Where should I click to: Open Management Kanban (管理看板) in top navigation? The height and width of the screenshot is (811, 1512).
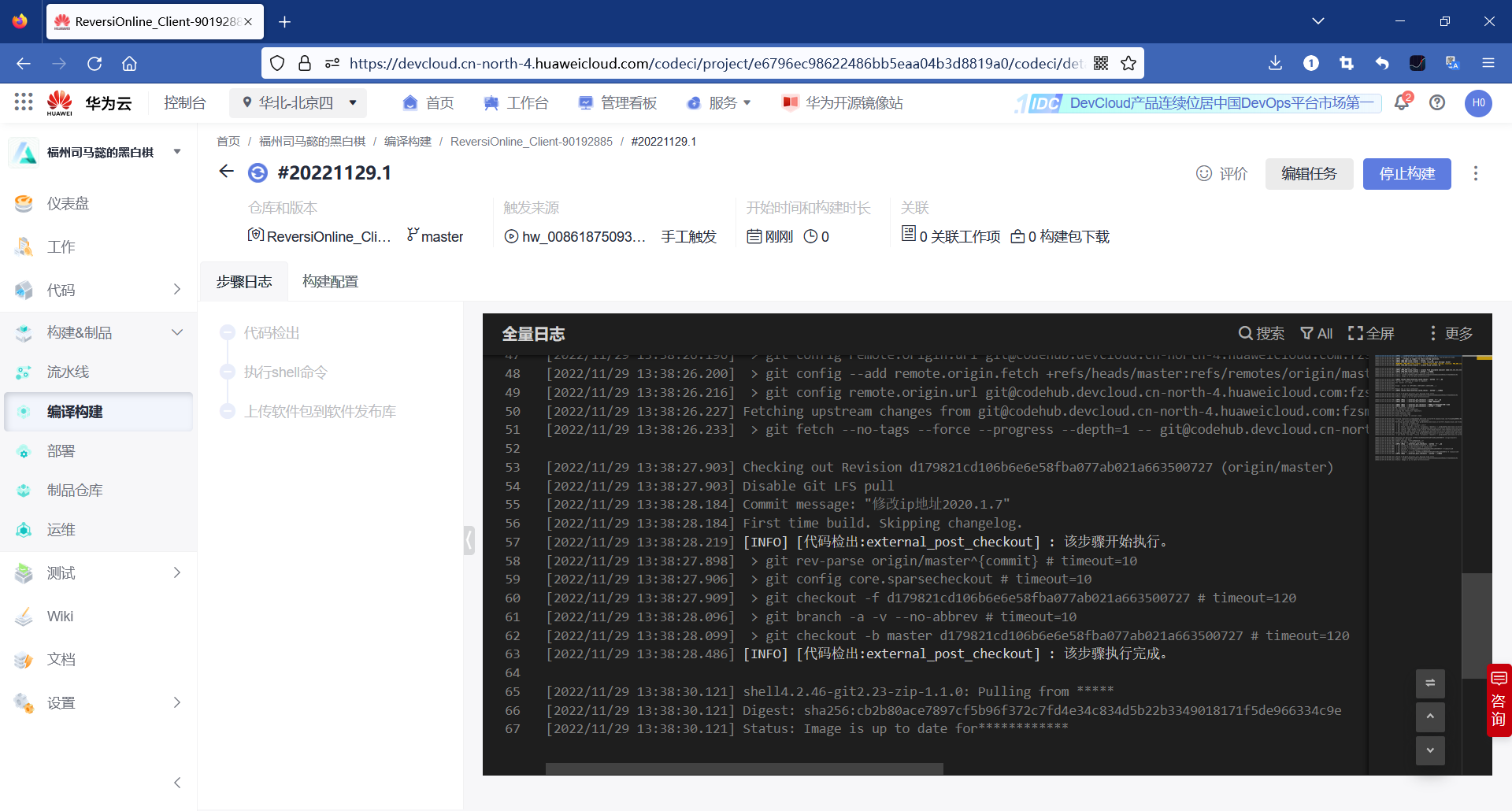pos(617,102)
